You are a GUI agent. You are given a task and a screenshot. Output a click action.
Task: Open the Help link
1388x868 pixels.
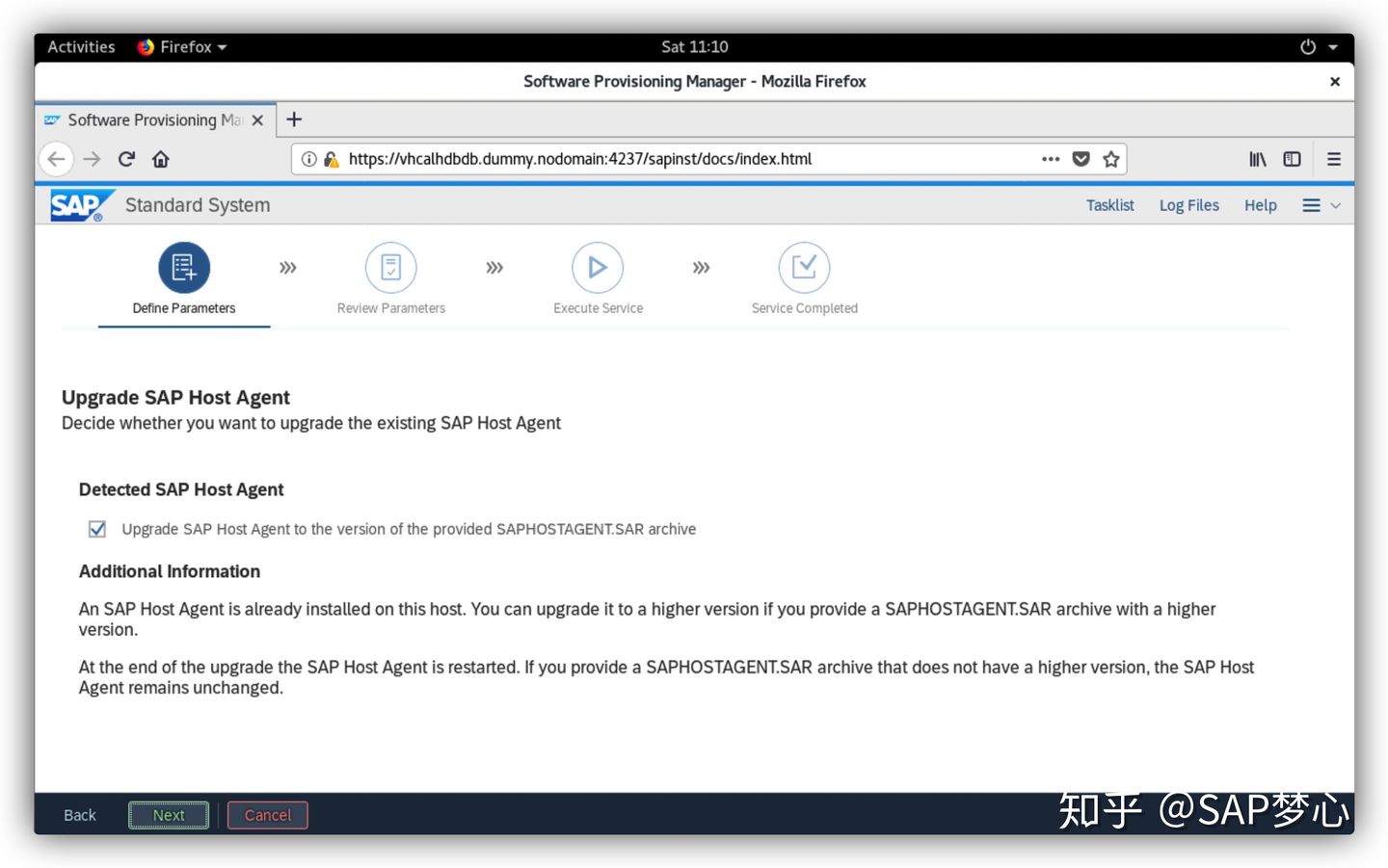[1260, 205]
